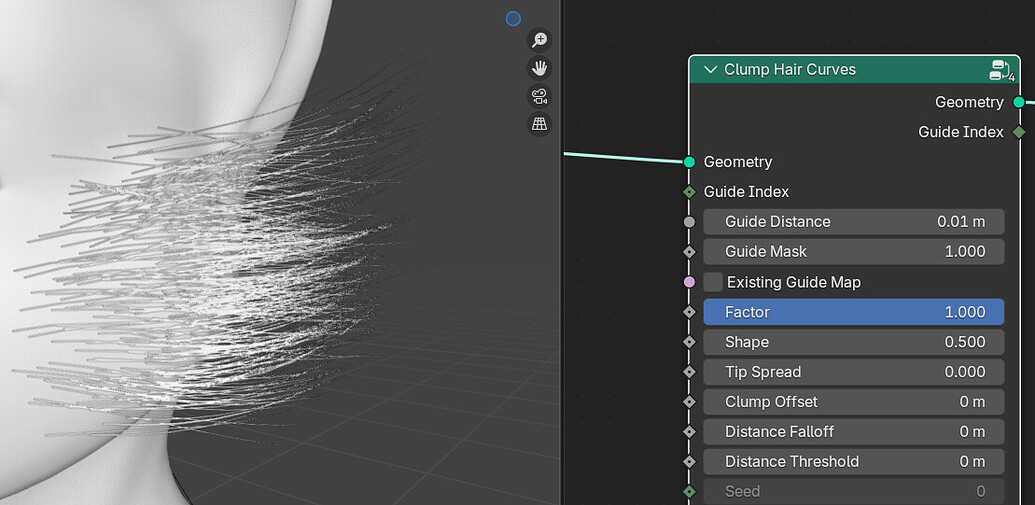Click the Tip Spread value field

(x=853, y=372)
